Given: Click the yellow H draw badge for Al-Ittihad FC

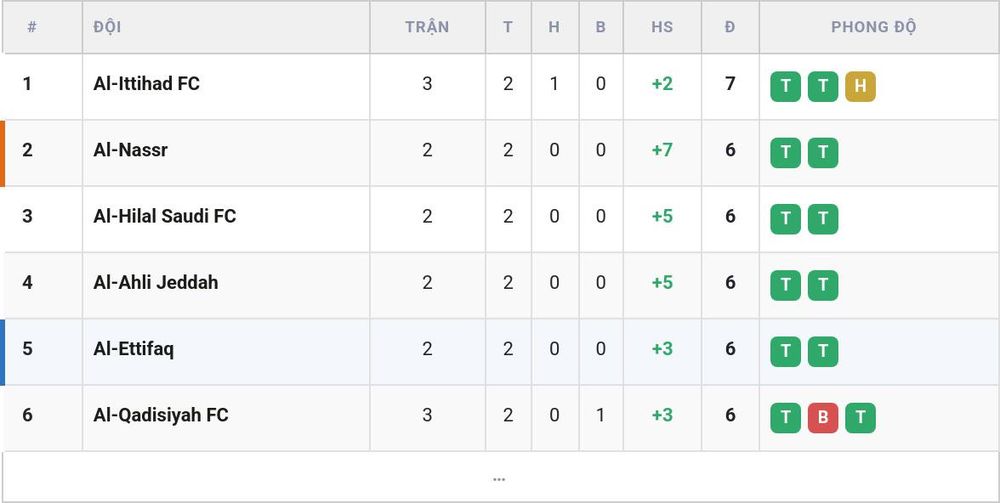Looking at the screenshot, I should pyautogui.click(x=860, y=87).
